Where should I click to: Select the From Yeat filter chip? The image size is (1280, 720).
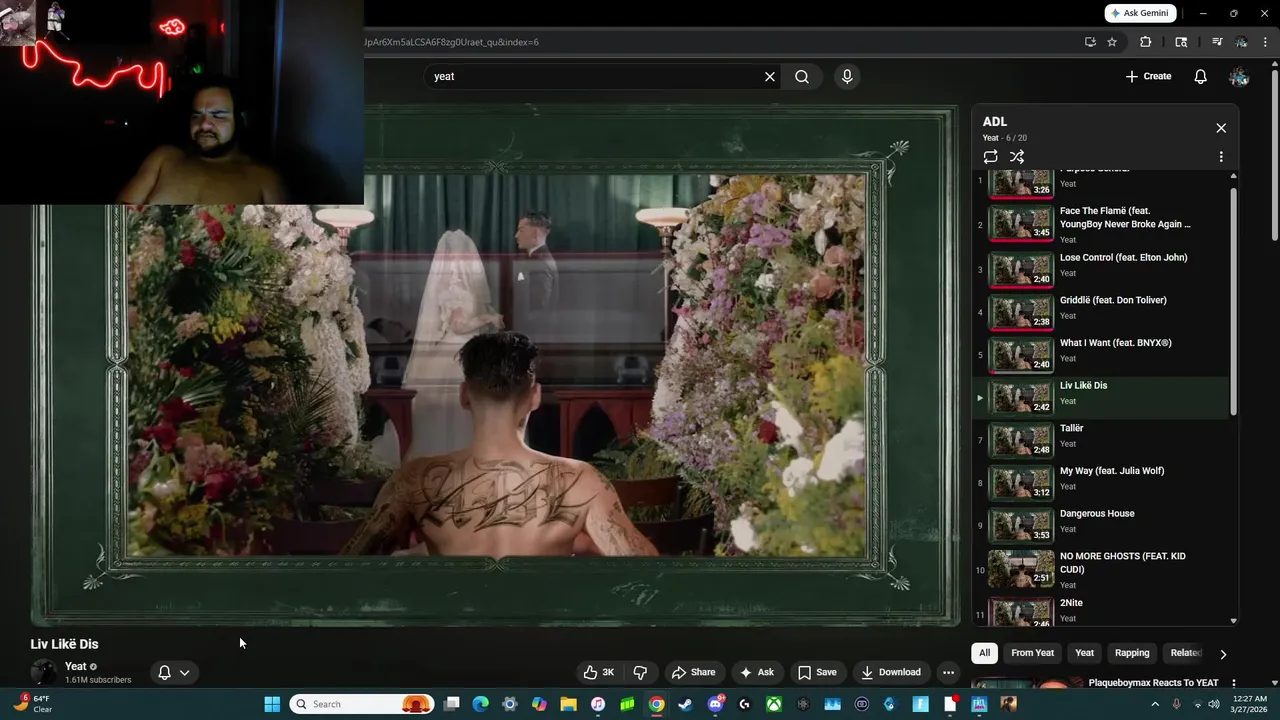tap(1032, 653)
